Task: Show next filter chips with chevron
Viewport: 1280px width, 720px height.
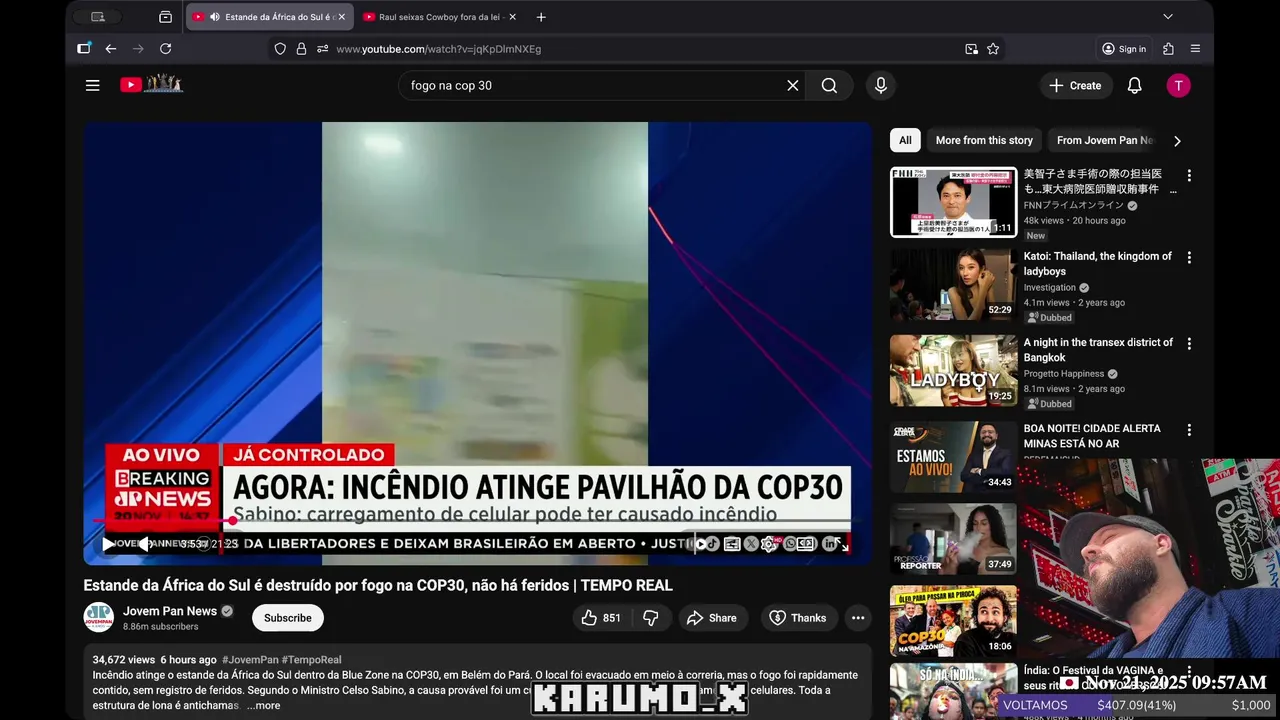Action: (1177, 141)
